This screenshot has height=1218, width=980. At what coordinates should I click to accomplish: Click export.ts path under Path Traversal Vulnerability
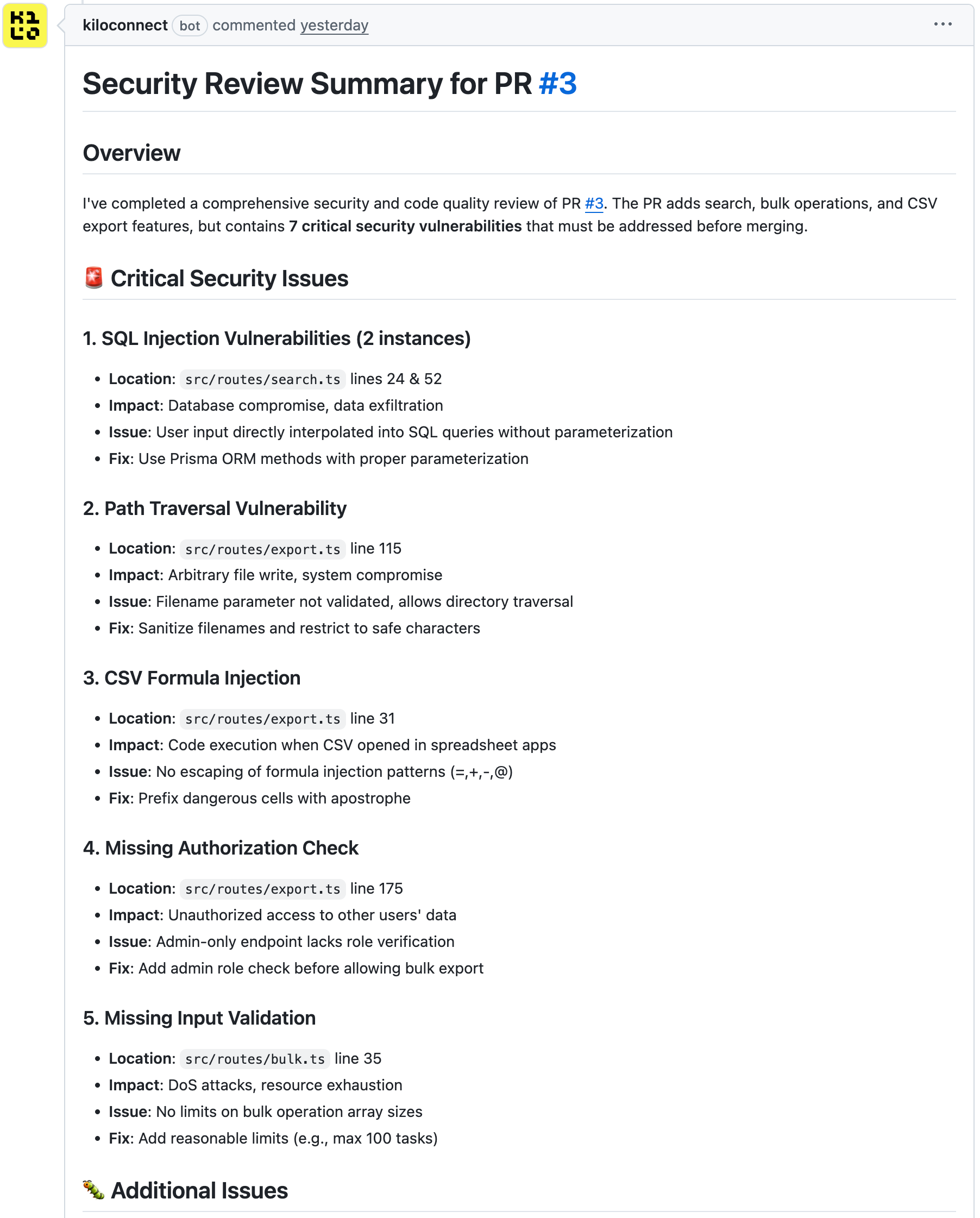click(x=262, y=549)
